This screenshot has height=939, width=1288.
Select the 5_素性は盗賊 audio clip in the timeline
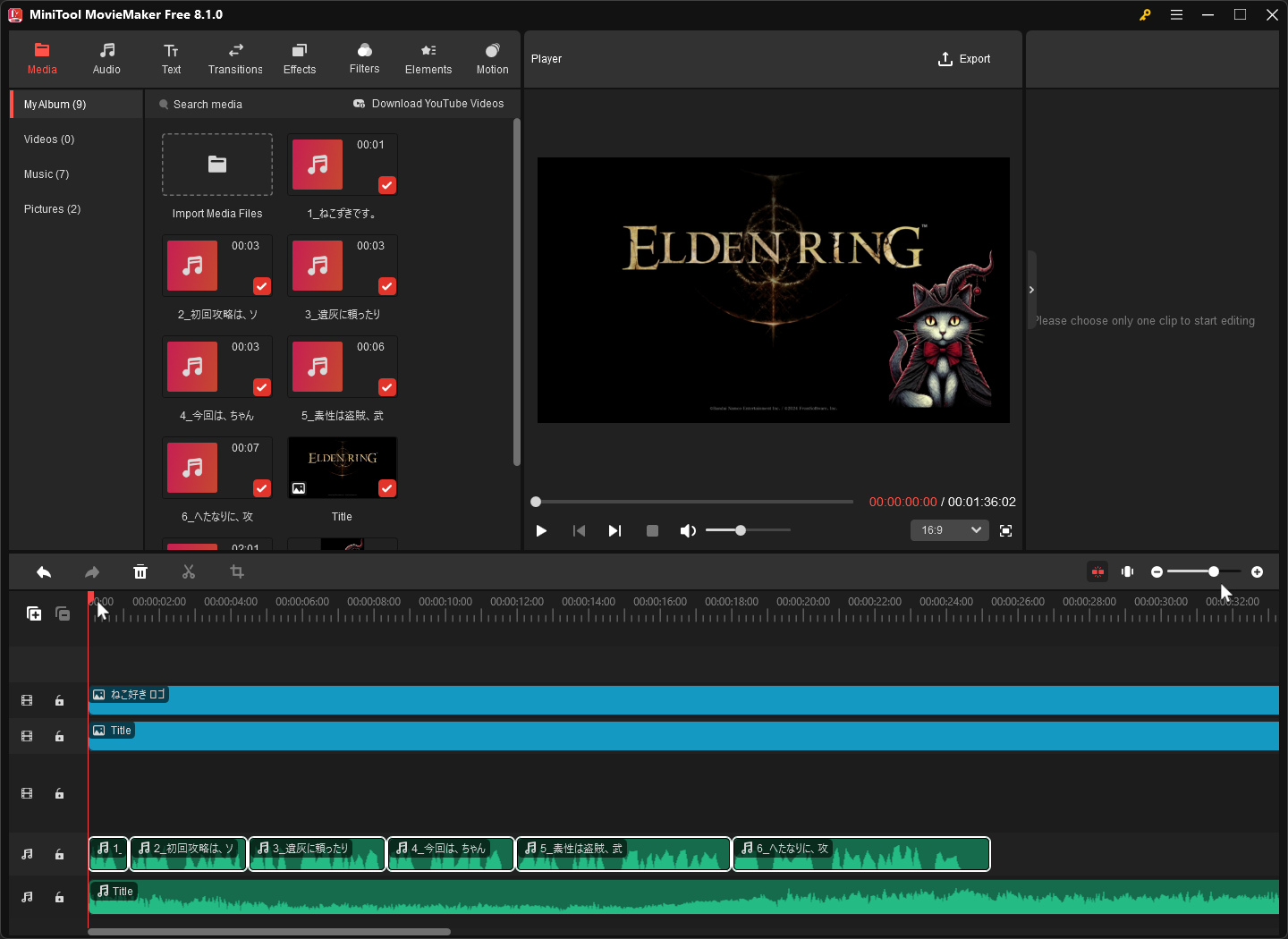point(623,854)
